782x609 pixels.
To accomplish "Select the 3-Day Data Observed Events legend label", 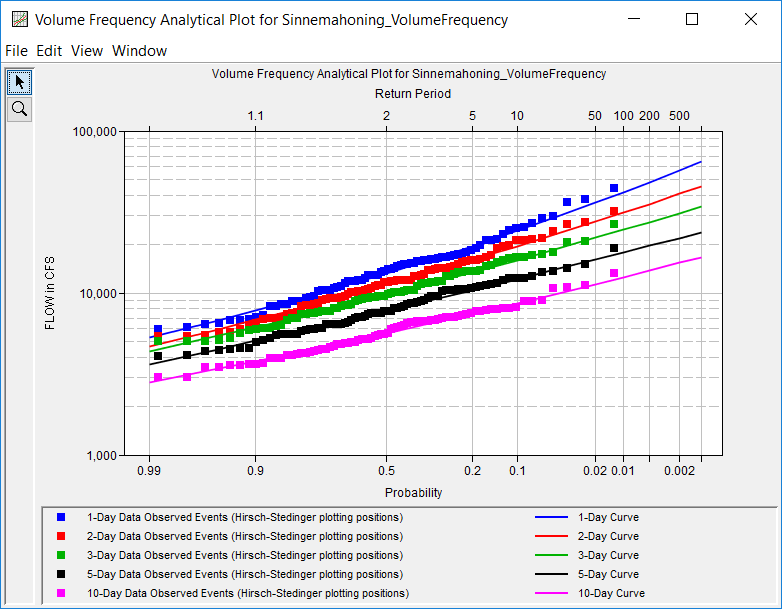I will coord(245,555).
